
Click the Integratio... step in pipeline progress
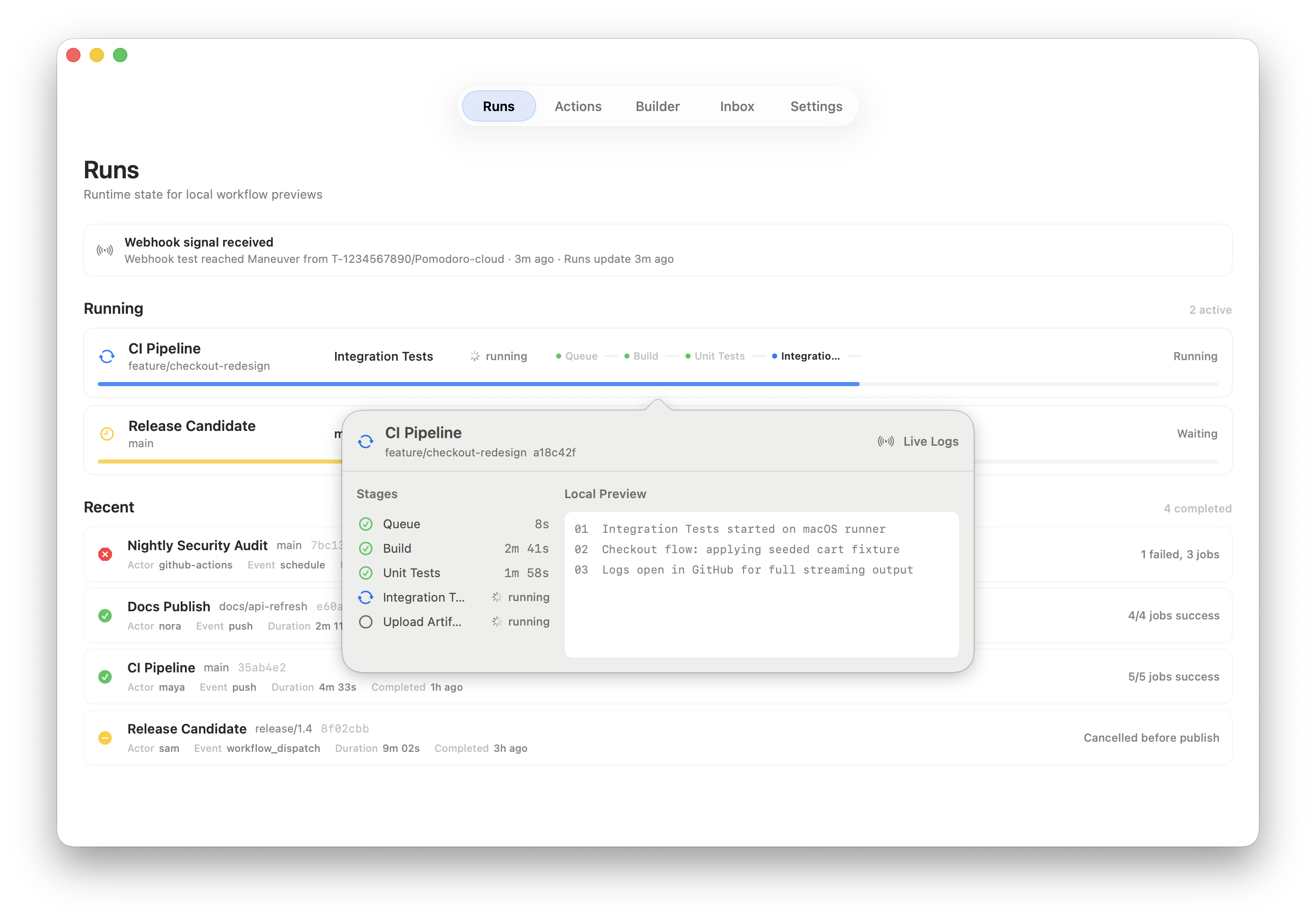(x=805, y=356)
